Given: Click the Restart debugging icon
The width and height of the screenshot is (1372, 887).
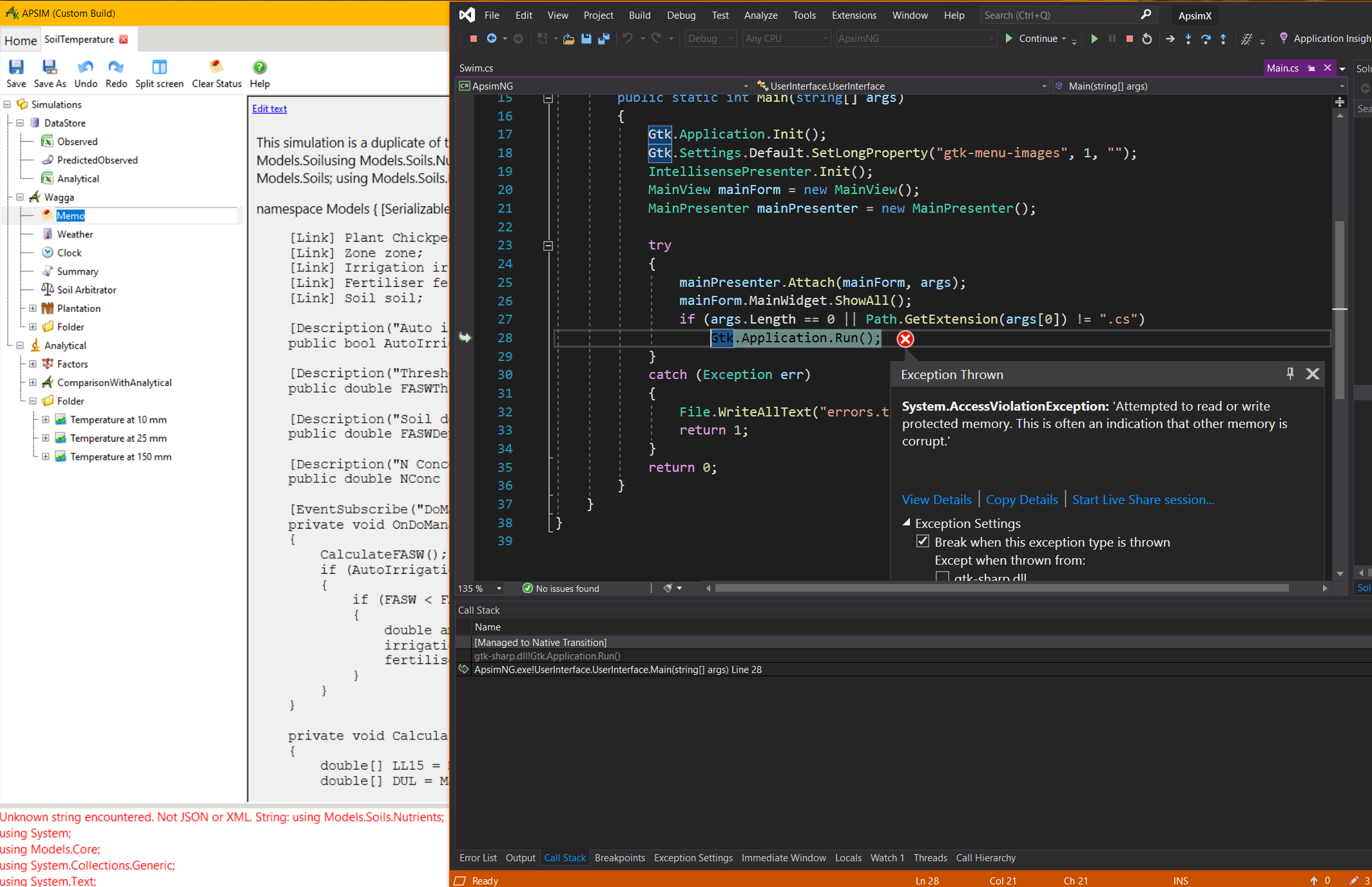Looking at the screenshot, I should [1147, 39].
